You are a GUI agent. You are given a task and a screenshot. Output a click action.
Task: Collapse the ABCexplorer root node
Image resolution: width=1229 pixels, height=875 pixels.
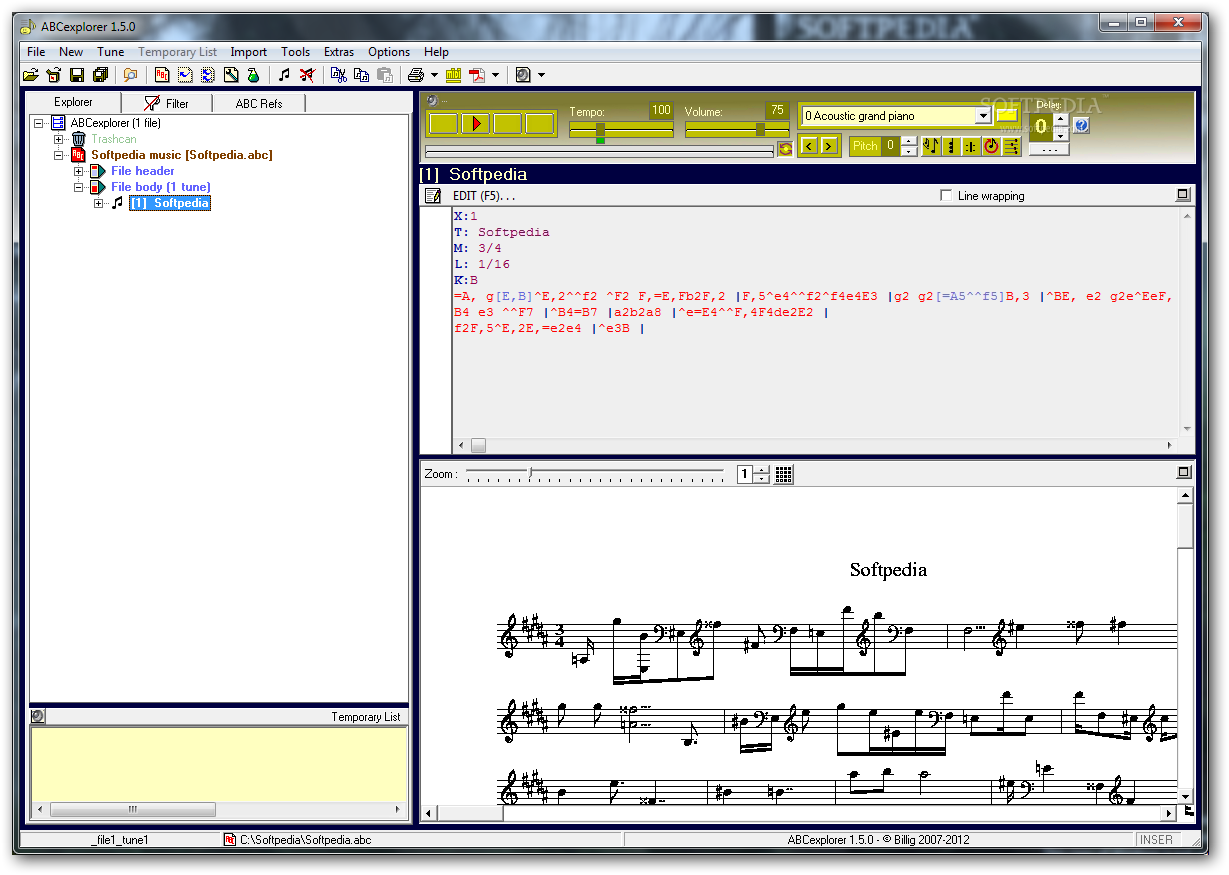click(x=38, y=123)
